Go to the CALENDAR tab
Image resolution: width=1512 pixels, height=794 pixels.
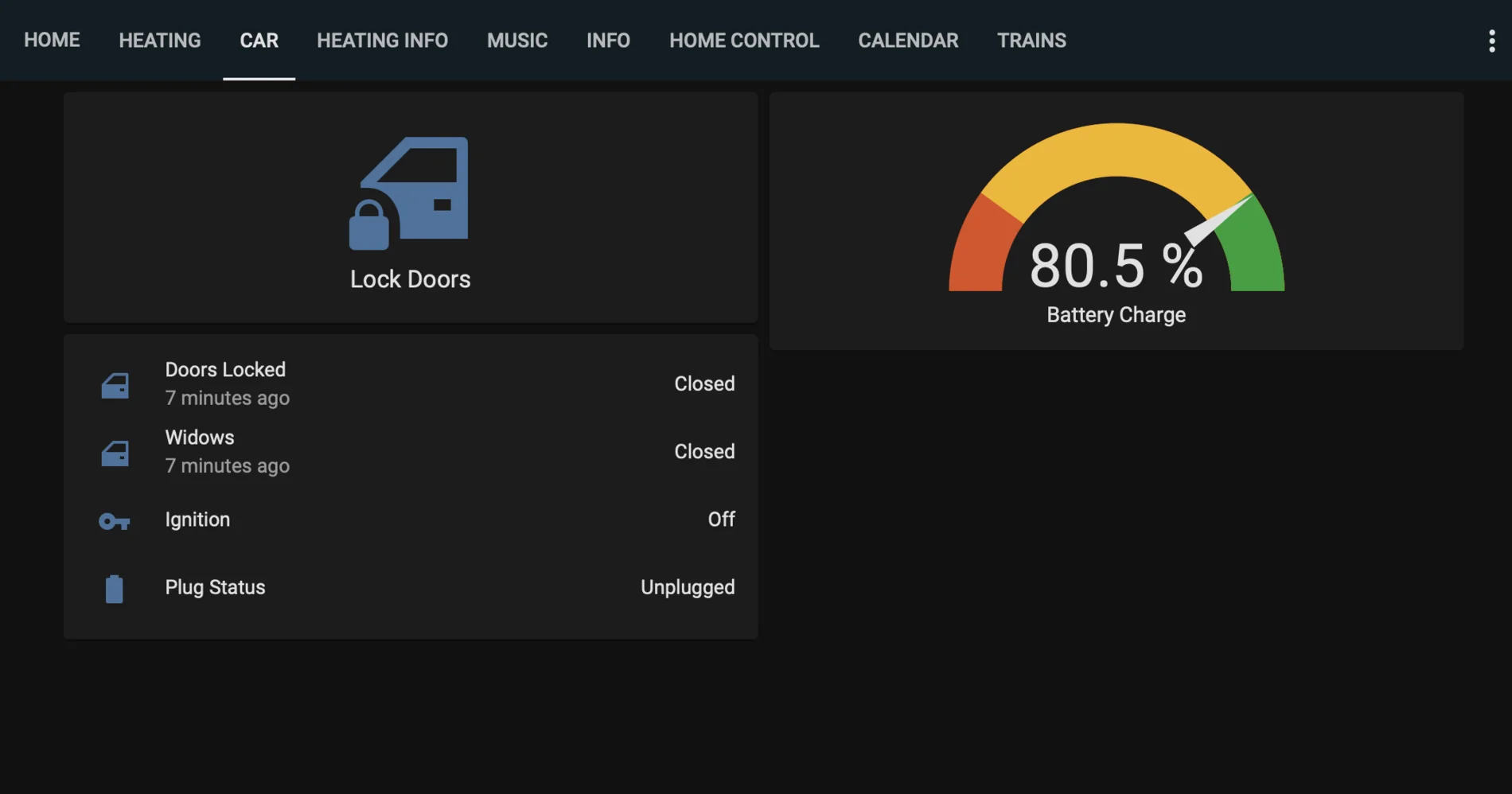(x=908, y=41)
